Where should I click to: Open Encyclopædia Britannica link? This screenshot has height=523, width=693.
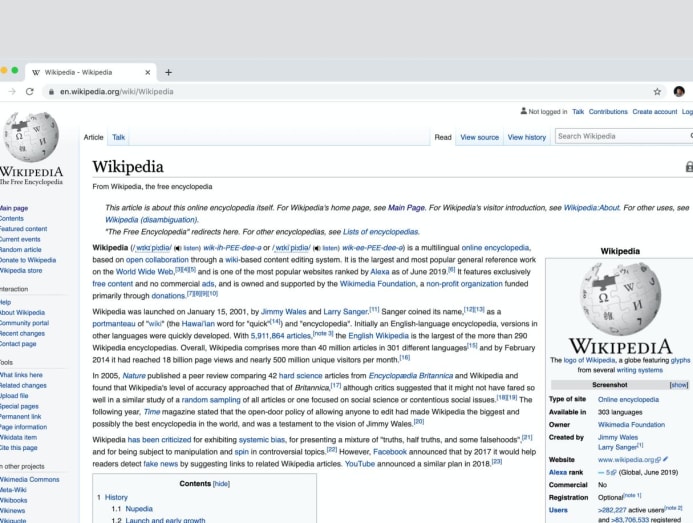411,376
